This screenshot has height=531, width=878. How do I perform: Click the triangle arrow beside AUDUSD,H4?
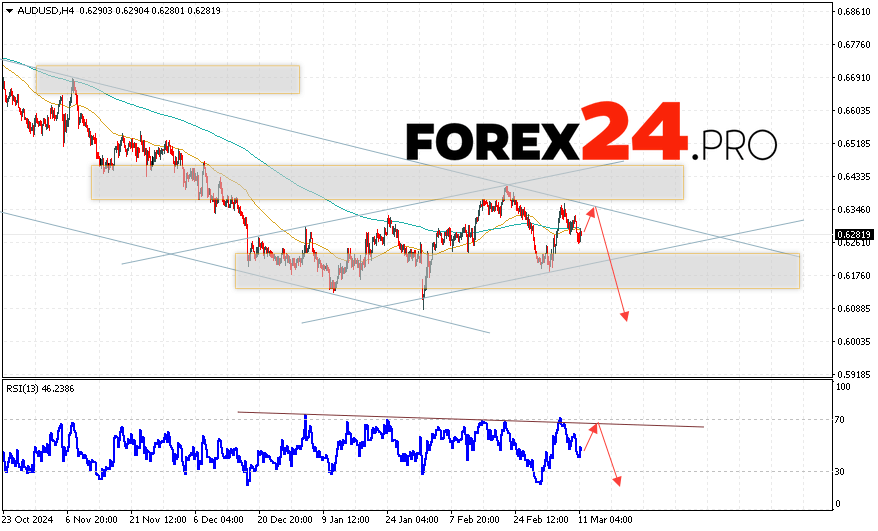pyautogui.click(x=7, y=10)
